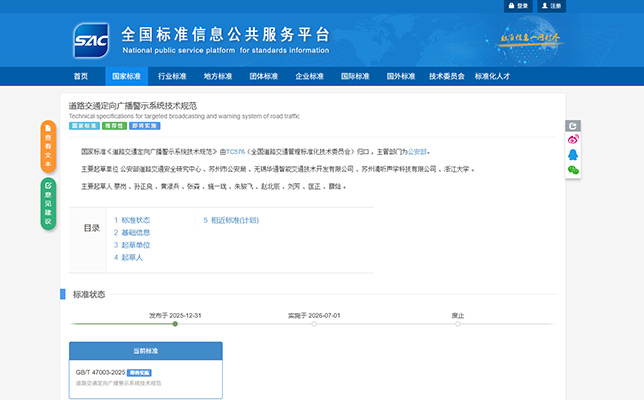Open the GB/T 47003-2025 current standard card
Screen dimensions: 644x400
145,377
